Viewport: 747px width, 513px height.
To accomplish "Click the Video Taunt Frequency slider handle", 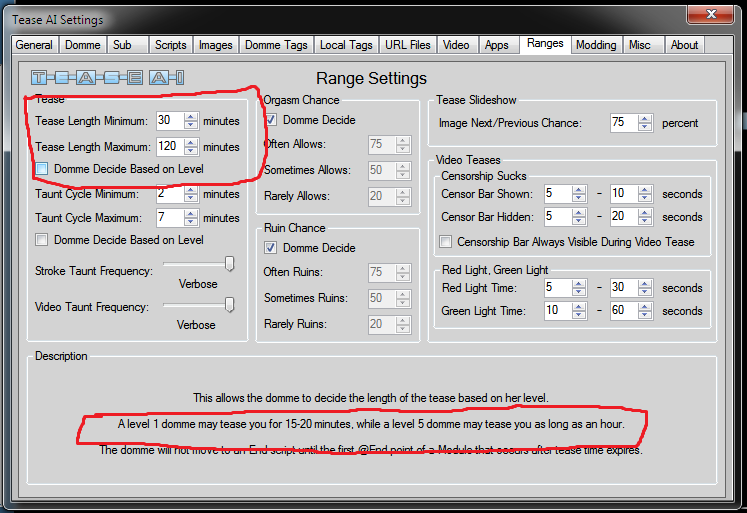I will point(230,304).
